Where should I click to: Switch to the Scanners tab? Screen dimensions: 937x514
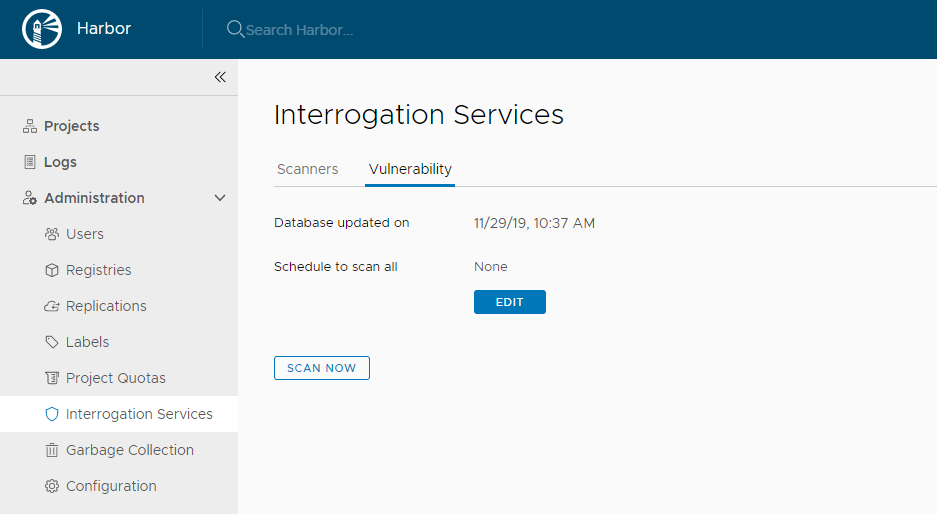307,169
